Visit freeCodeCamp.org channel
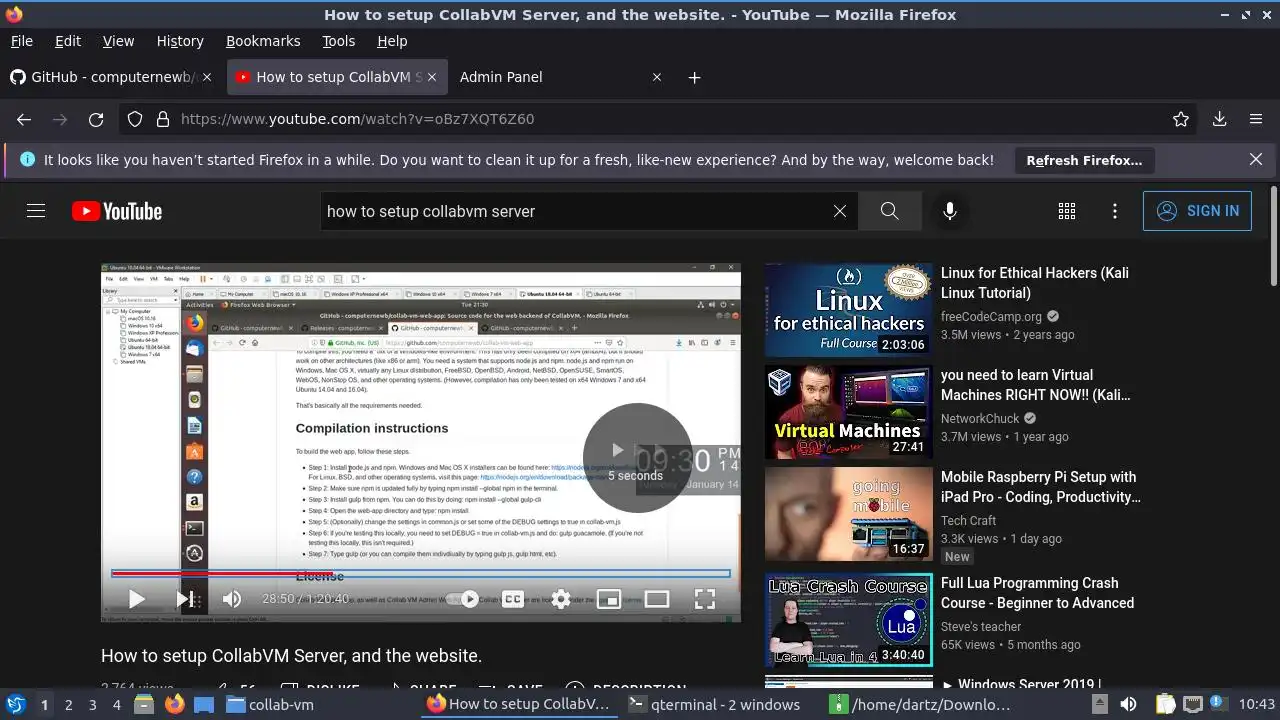Viewport: 1280px width, 720px height. [991, 316]
